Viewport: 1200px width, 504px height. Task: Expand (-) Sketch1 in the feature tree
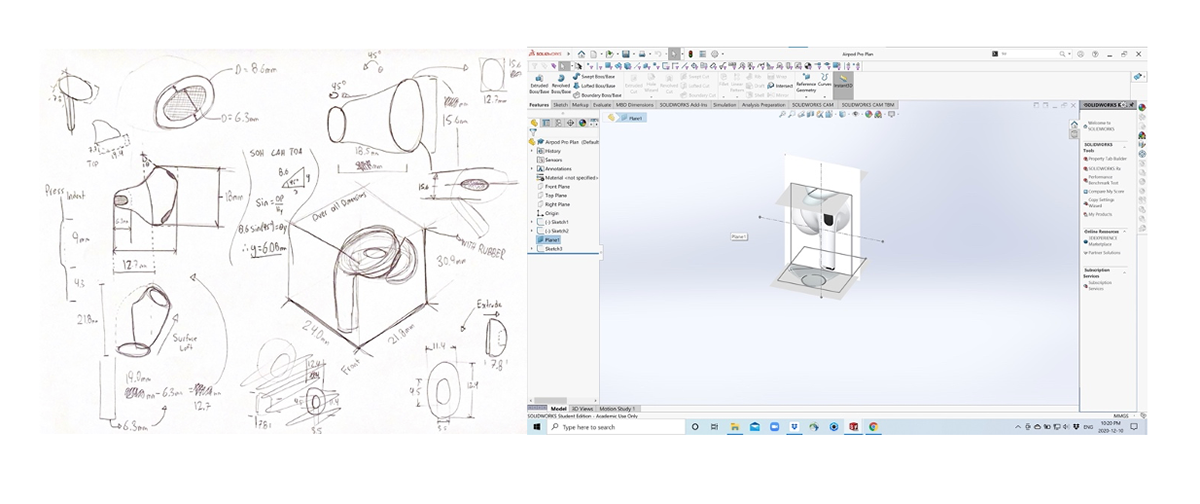pyautogui.click(x=532, y=222)
